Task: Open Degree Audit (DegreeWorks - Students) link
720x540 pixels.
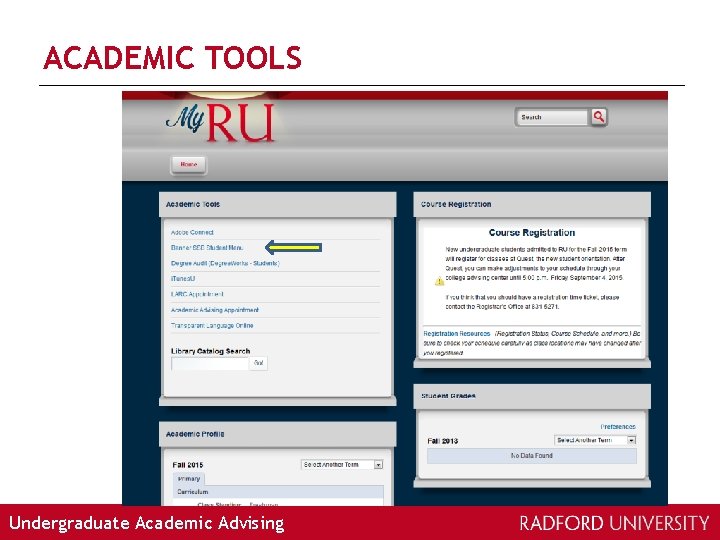Action: click(x=225, y=263)
